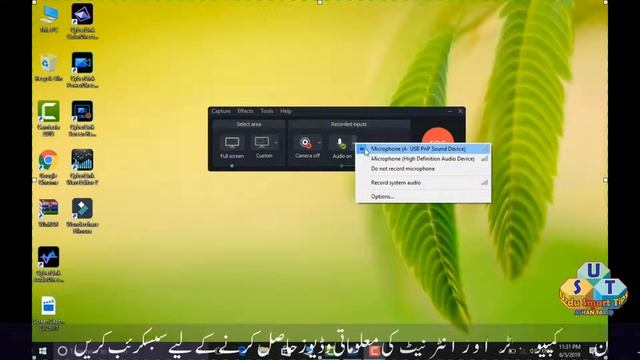Toggle Record system audio option
This screenshot has width=640, height=360.
point(423,182)
